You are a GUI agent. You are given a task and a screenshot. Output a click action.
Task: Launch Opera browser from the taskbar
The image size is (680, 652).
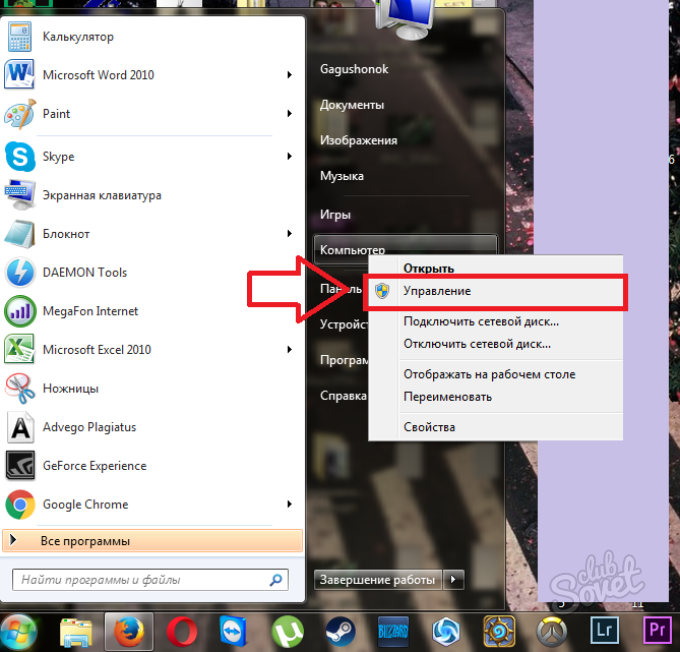(x=182, y=631)
